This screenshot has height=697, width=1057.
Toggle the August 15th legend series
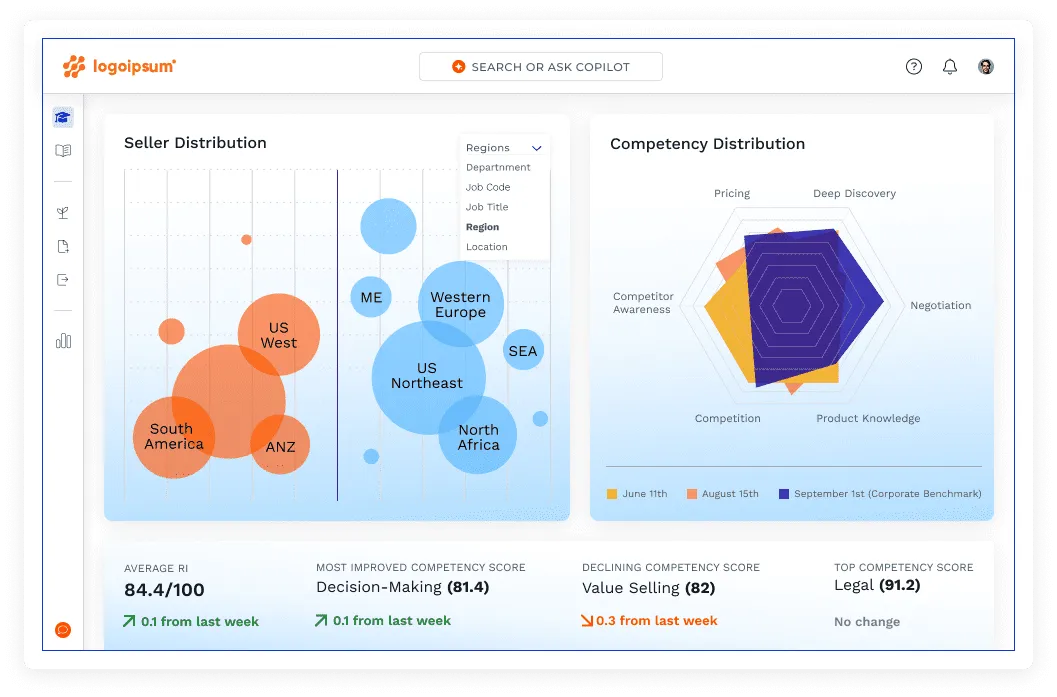692,494
